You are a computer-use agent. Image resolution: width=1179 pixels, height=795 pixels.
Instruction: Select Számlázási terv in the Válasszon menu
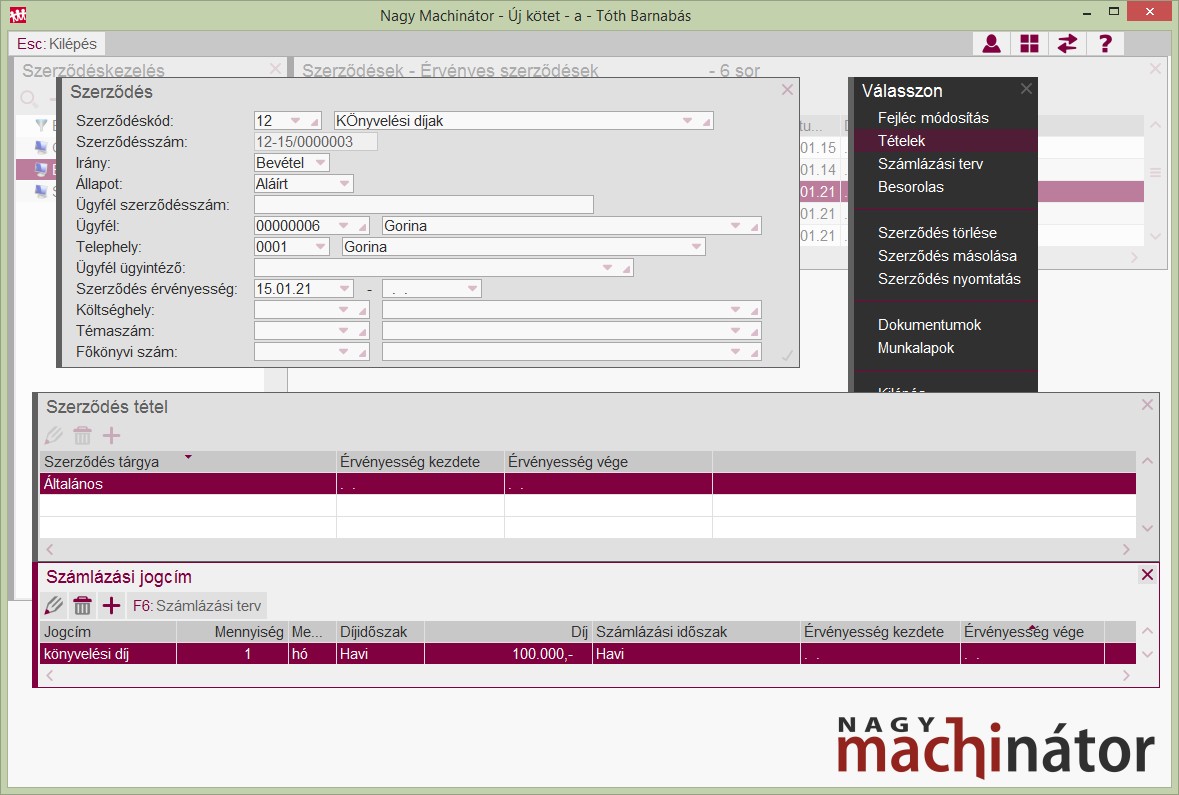click(930, 164)
